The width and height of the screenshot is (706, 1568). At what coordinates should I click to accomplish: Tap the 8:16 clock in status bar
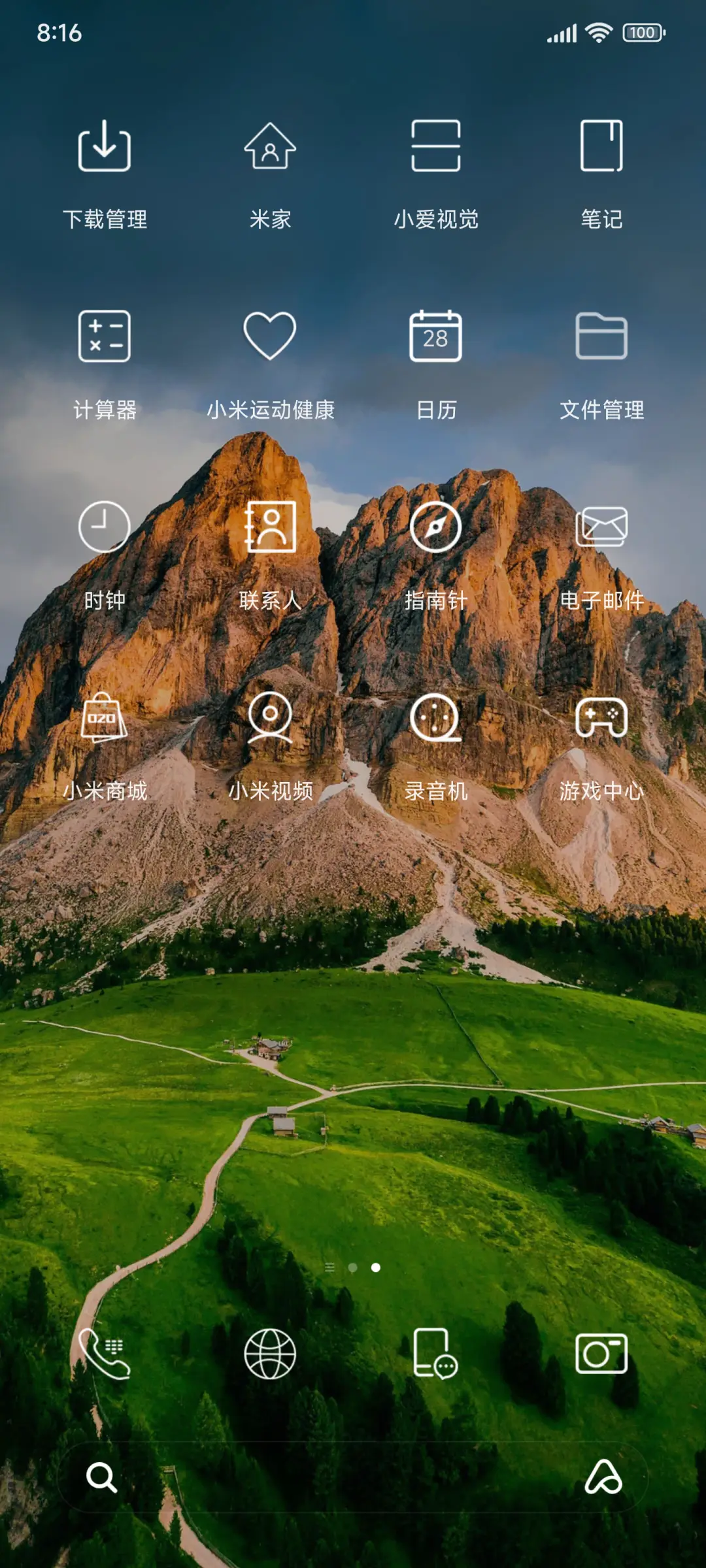tap(59, 33)
